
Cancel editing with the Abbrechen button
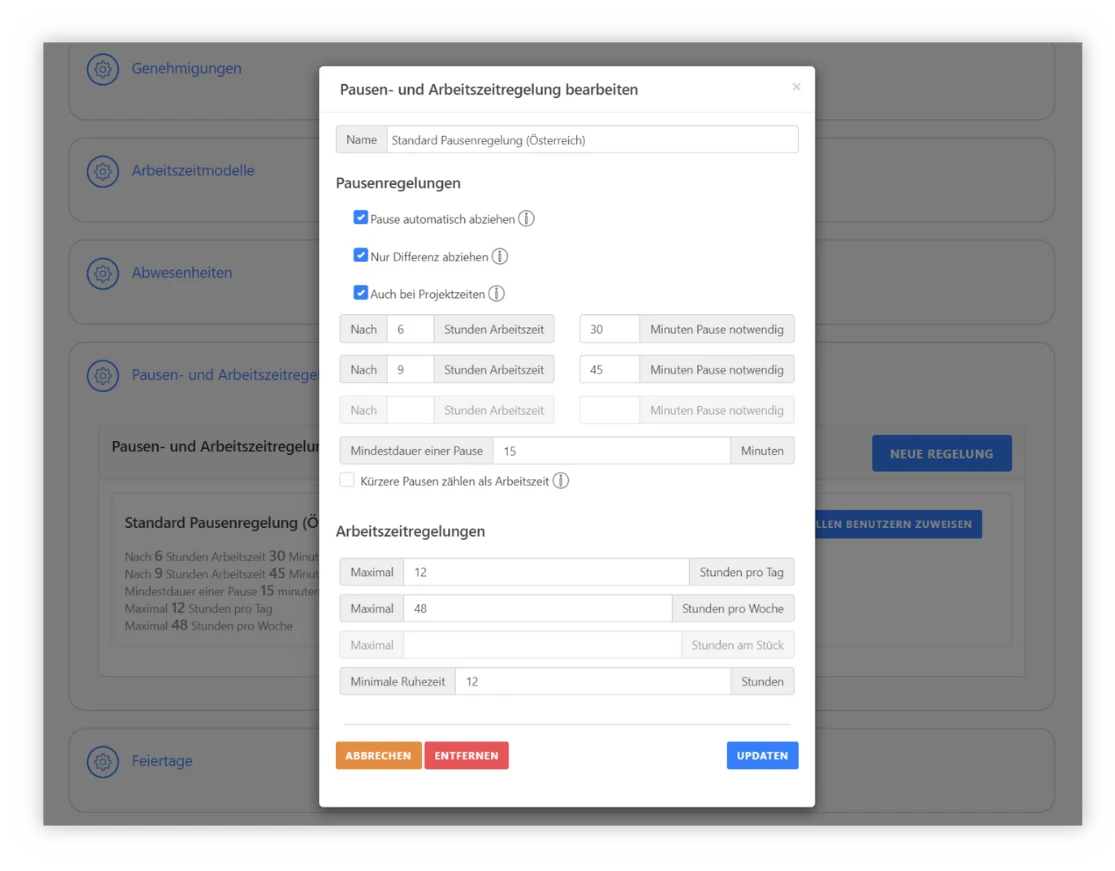(x=378, y=756)
